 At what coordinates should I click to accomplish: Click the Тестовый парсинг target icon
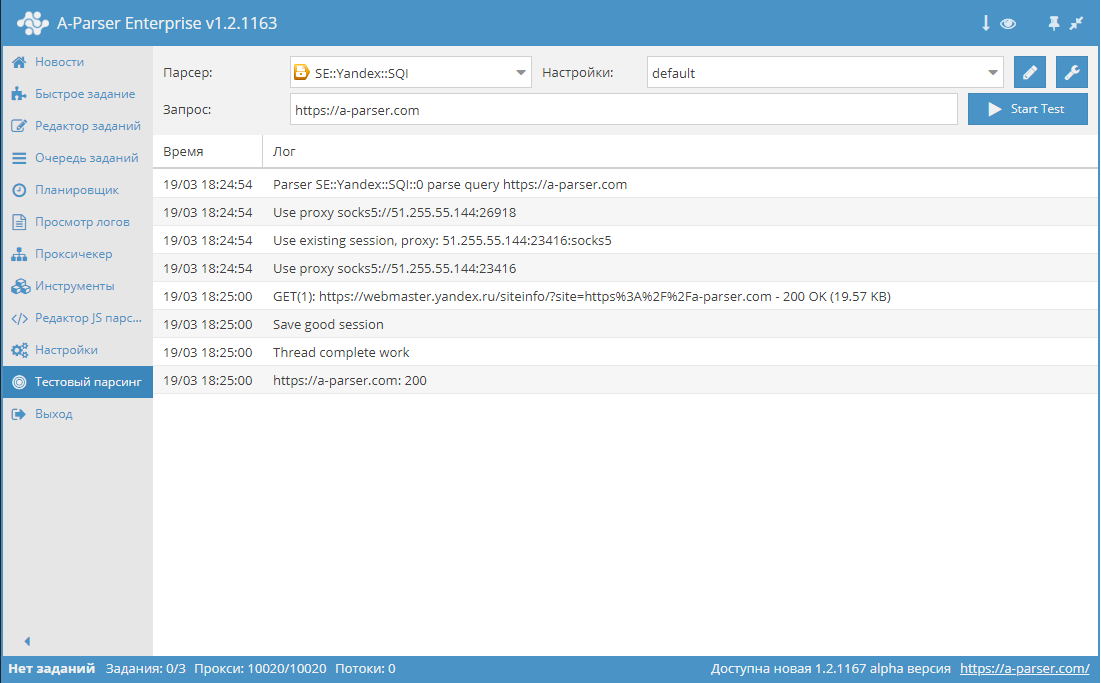click(19, 382)
